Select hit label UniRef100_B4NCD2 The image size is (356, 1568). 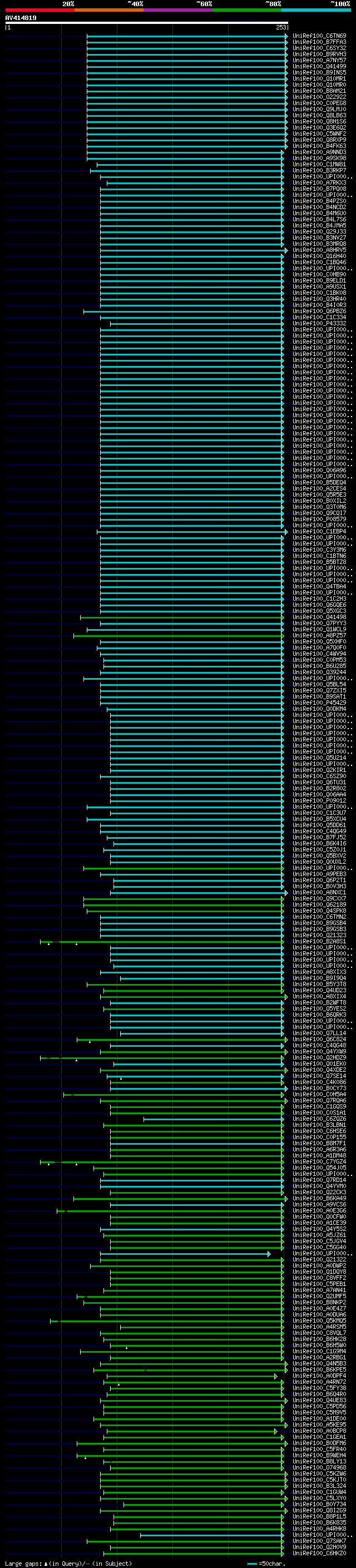click(319, 207)
